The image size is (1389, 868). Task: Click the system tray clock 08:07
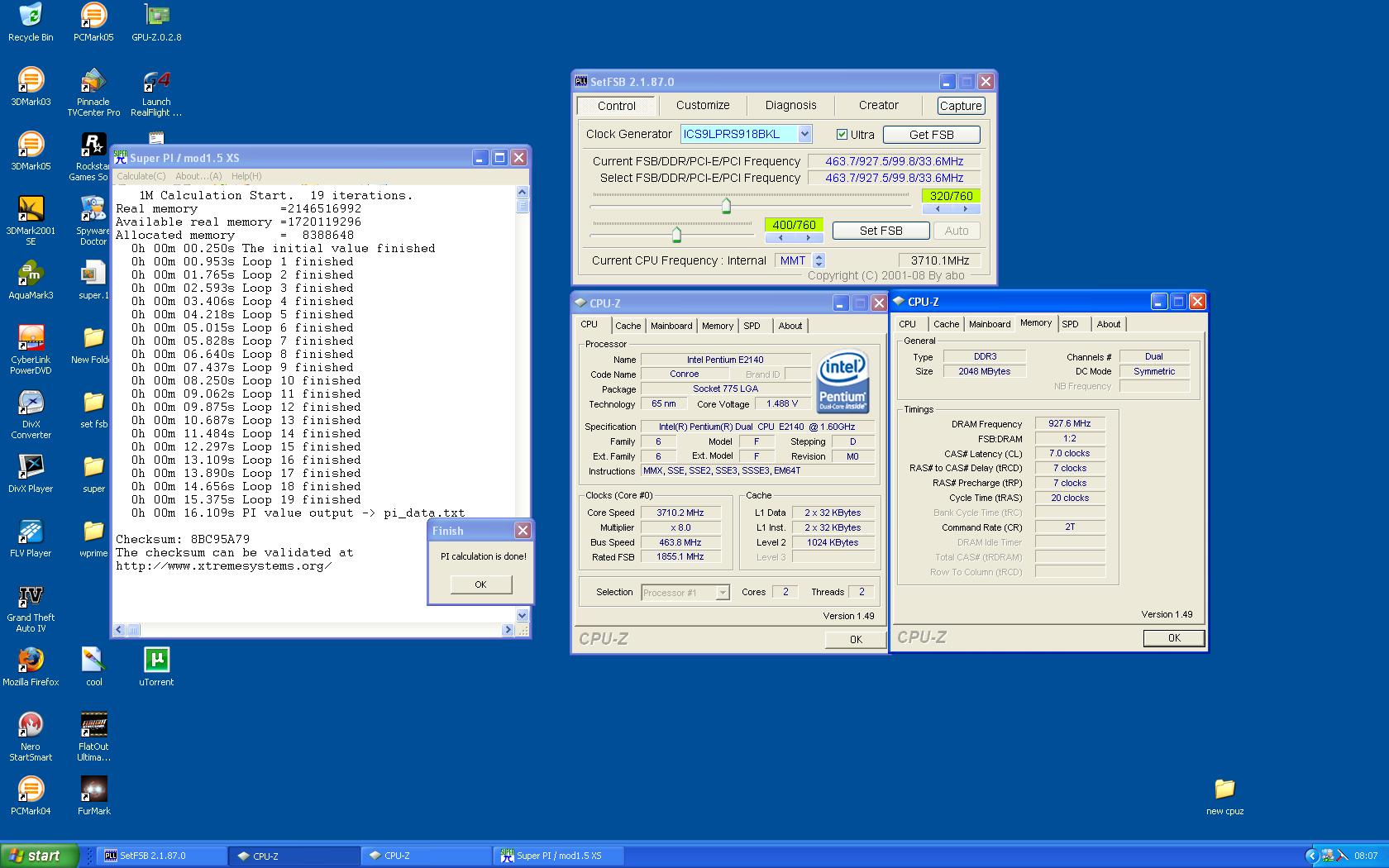tap(1366, 856)
